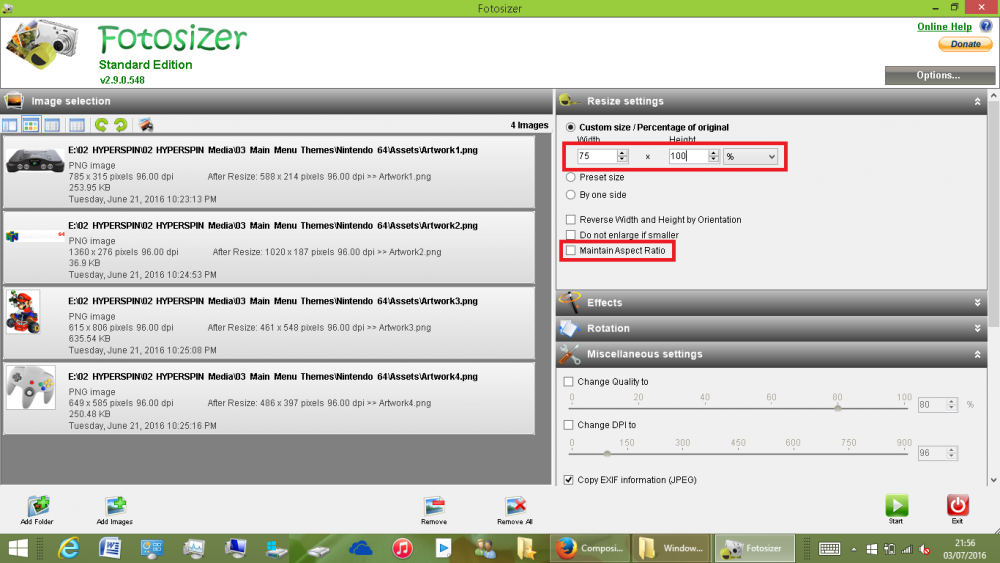Select the By one side option
Image resolution: width=1000 pixels, height=563 pixels.
[571, 194]
